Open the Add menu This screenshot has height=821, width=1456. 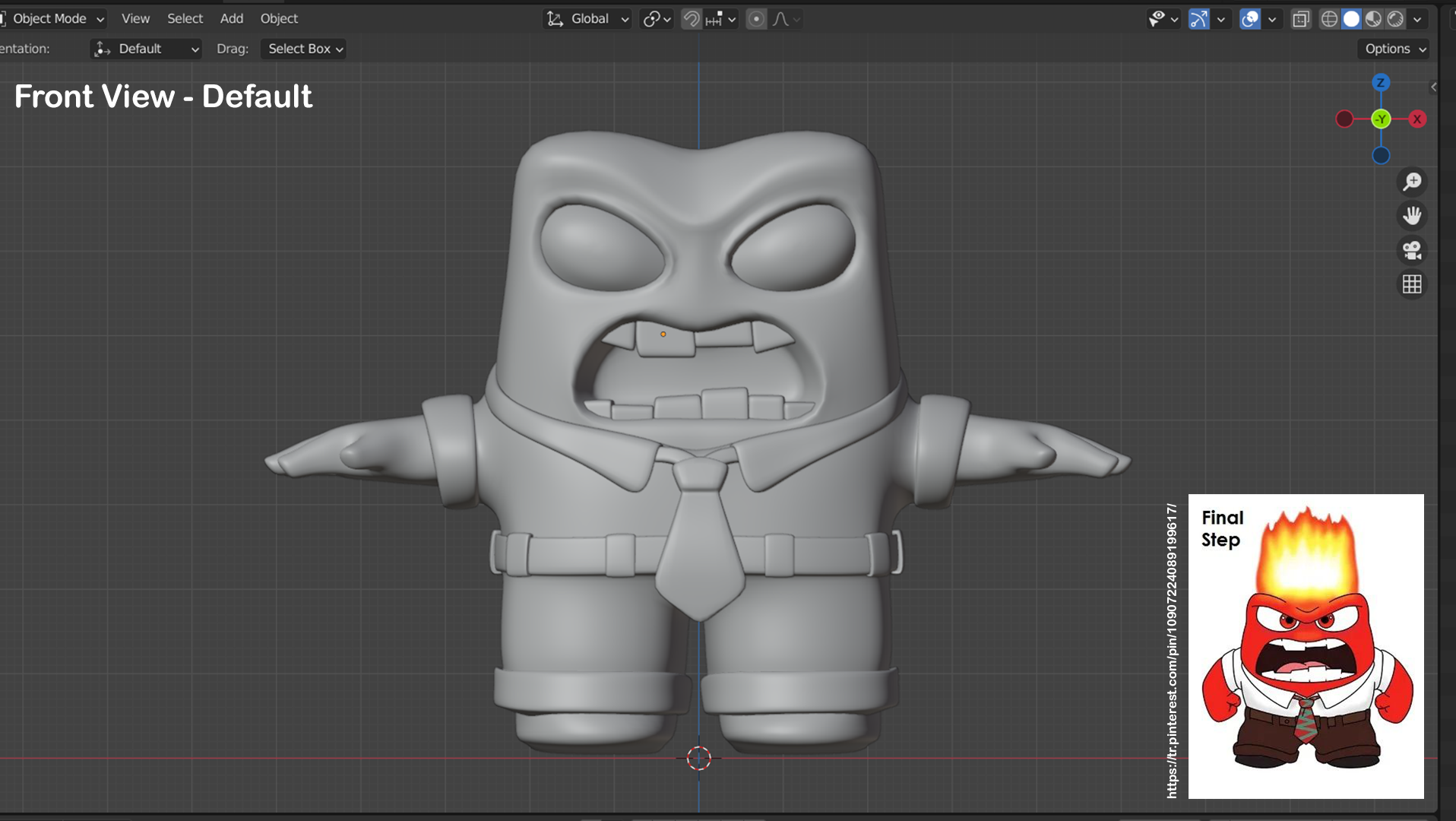tap(232, 18)
